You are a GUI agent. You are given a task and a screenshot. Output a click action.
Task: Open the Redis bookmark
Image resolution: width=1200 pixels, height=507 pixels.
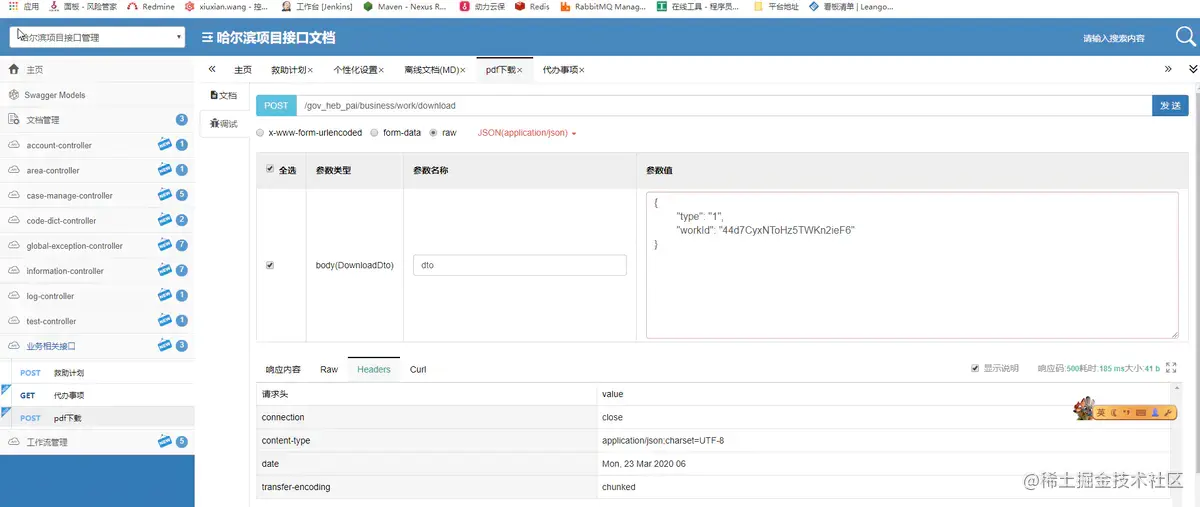pos(532,6)
